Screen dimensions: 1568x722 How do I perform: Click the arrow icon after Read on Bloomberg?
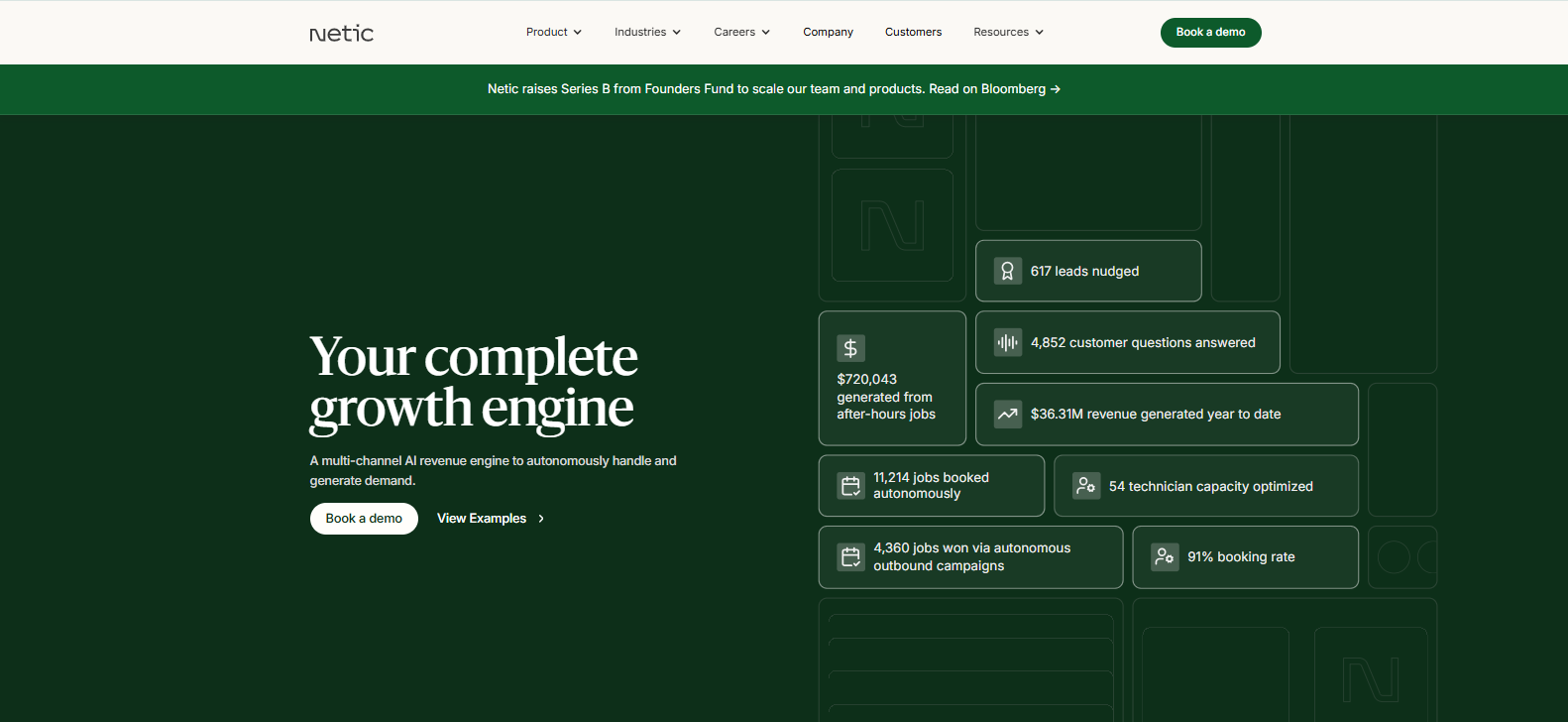point(1056,89)
